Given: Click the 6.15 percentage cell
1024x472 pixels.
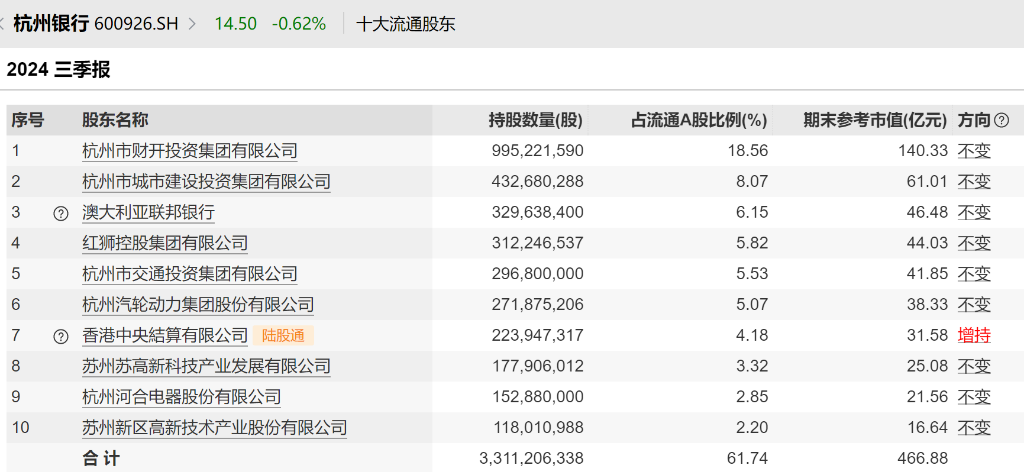Looking at the screenshot, I should coord(752,212).
